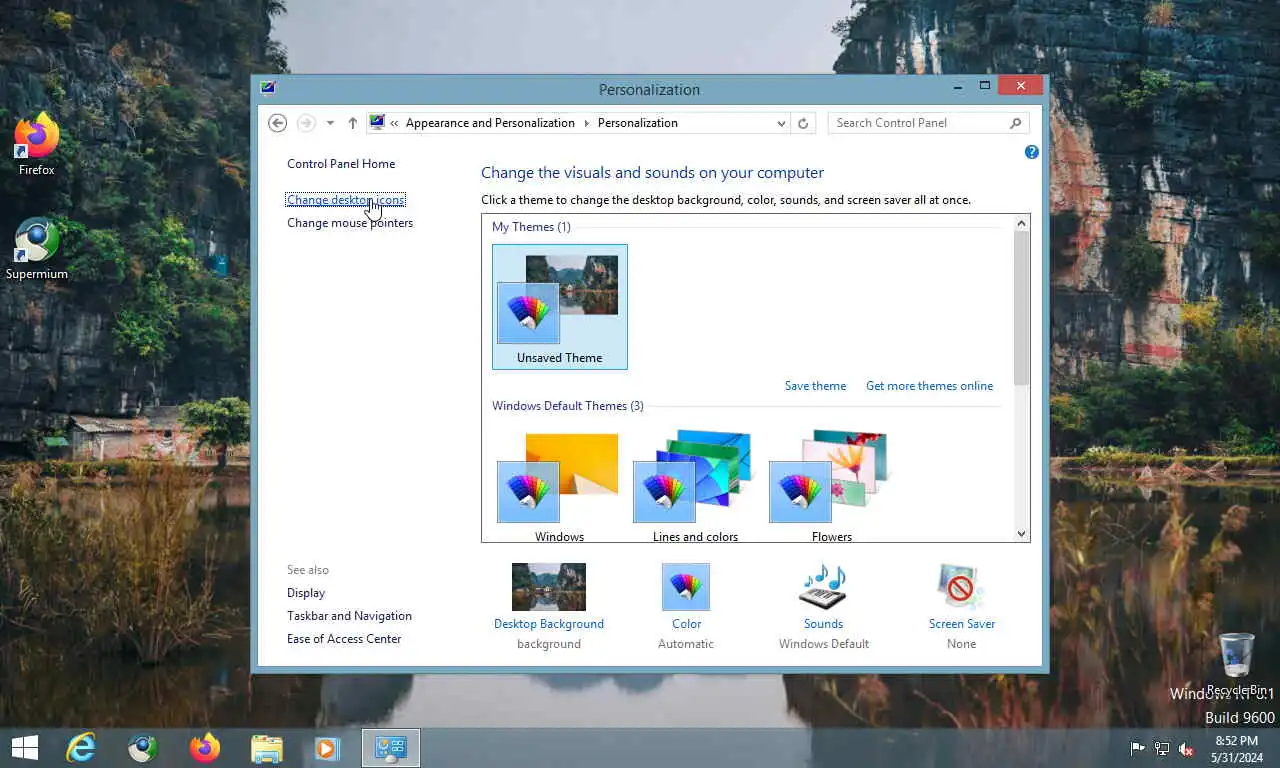
Task: Click the Control Panel taskbar button
Action: [x=390, y=748]
